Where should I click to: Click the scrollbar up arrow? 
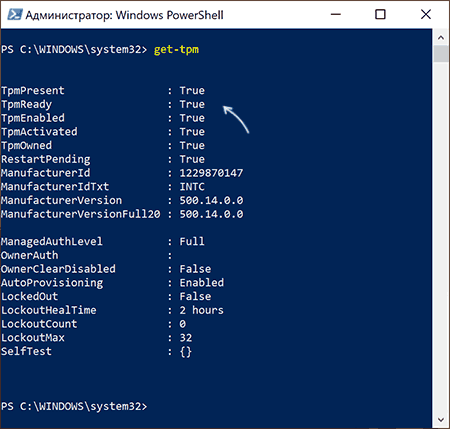[x=441, y=38]
